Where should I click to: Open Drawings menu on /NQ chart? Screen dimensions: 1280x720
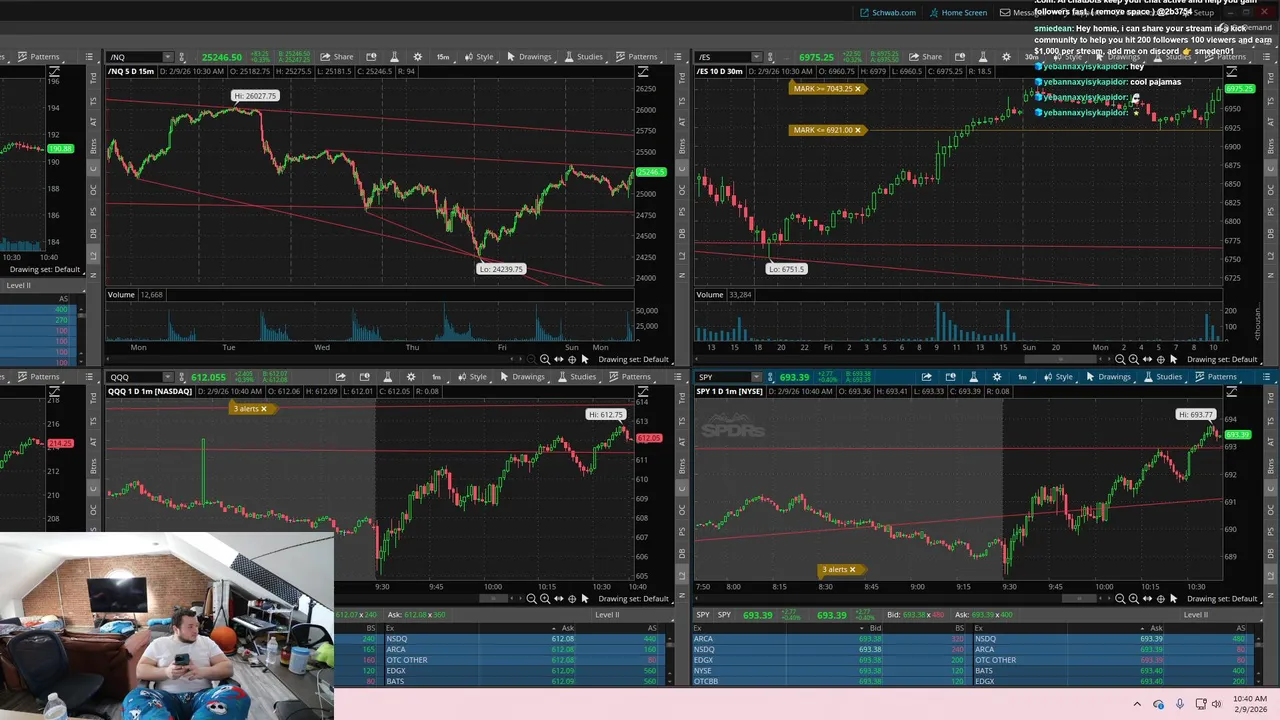pos(529,57)
